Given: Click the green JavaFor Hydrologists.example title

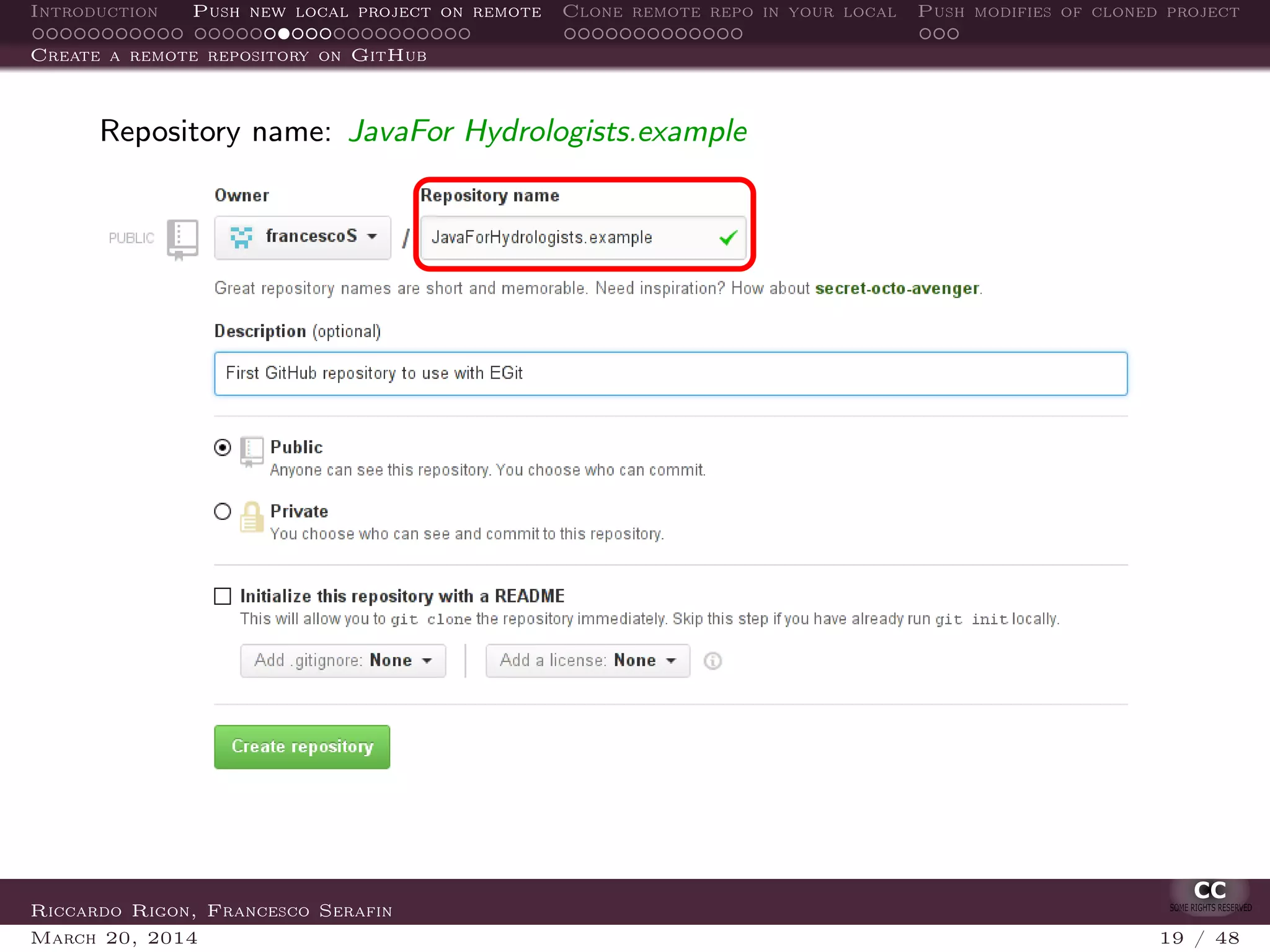Looking at the screenshot, I should (x=548, y=131).
